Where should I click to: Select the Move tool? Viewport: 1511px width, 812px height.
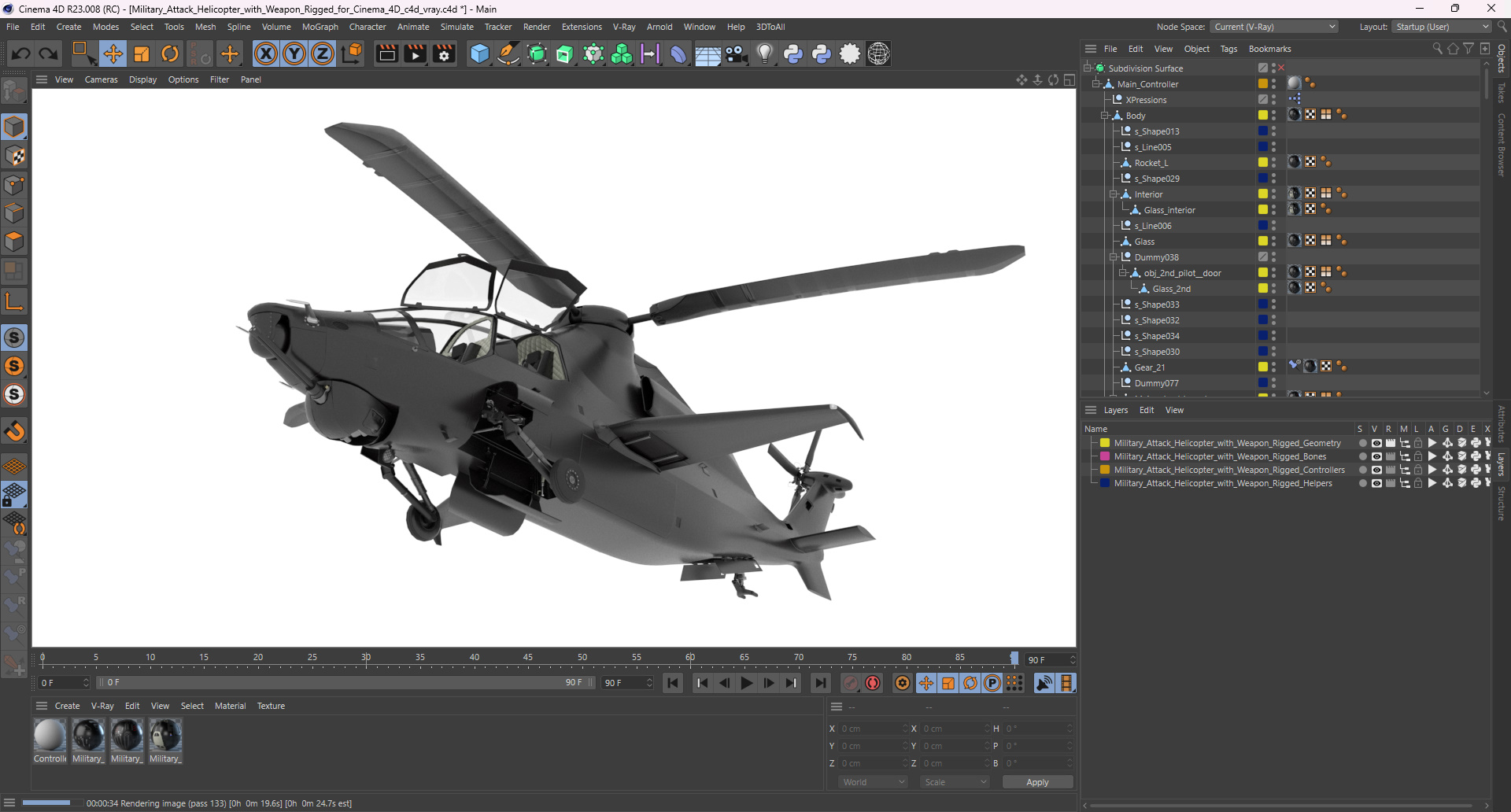click(x=113, y=54)
